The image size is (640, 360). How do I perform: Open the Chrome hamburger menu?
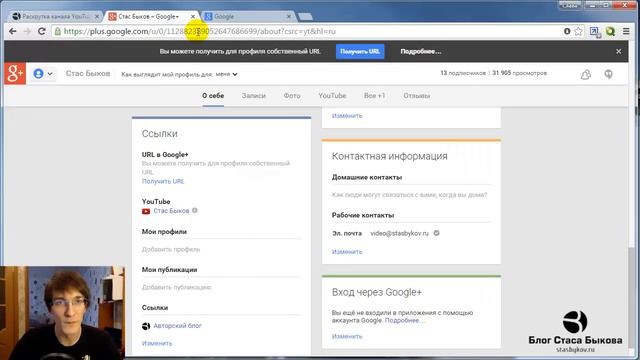[x=626, y=31]
